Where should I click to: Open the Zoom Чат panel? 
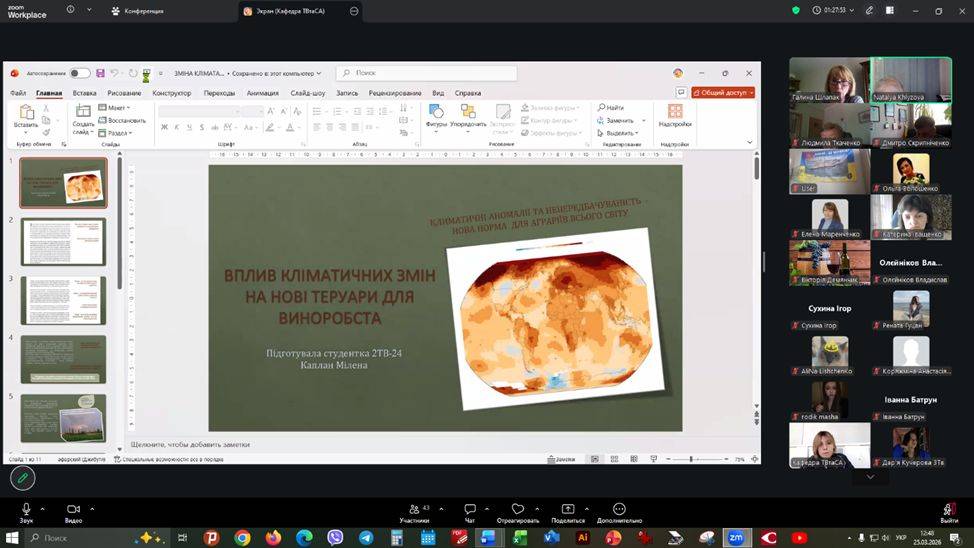click(x=469, y=509)
